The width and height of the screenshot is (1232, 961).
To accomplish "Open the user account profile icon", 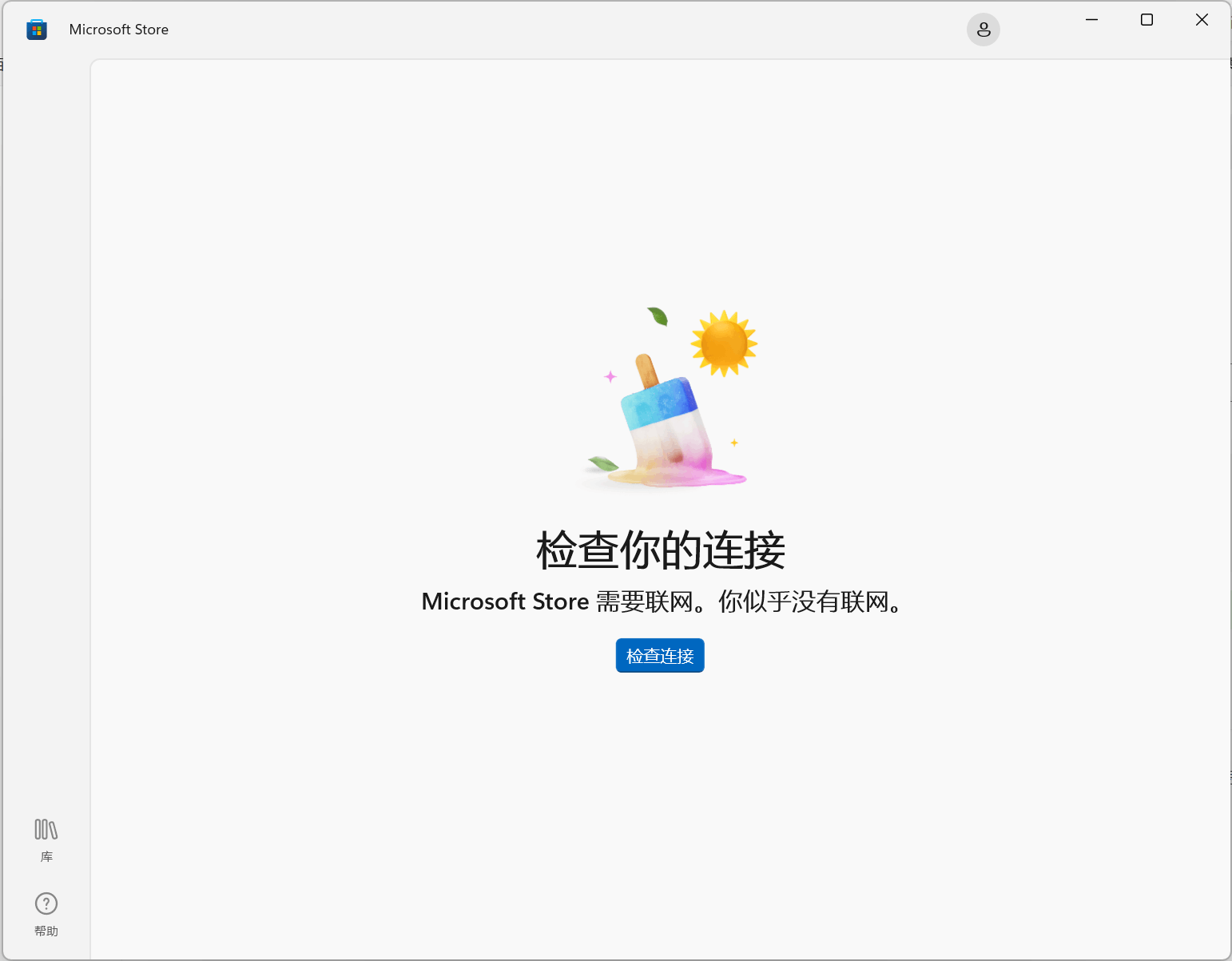I will point(984,30).
